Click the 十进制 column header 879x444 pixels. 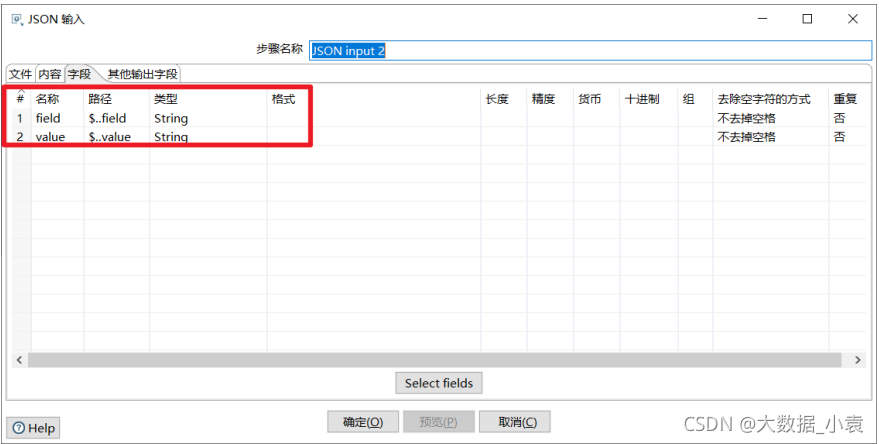[x=649, y=99]
